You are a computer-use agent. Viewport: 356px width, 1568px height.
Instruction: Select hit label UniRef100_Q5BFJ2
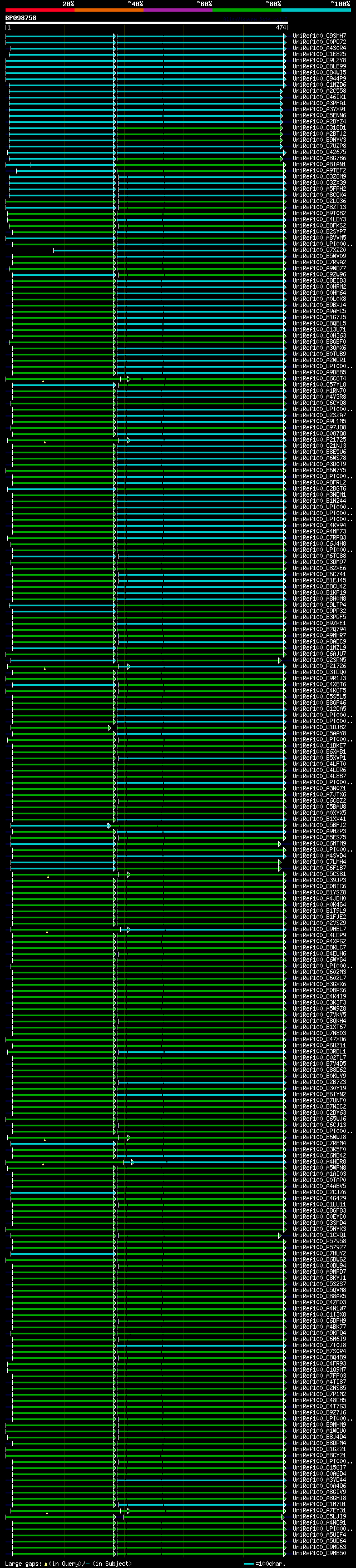319,825
